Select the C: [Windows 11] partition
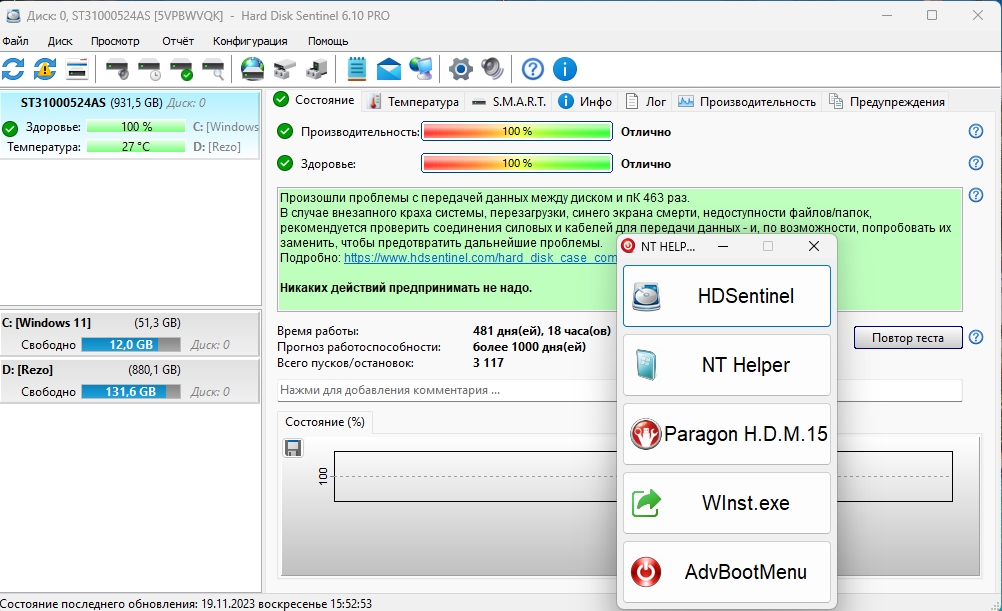The width and height of the screenshot is (1002, 611). (x=130, y=333)
